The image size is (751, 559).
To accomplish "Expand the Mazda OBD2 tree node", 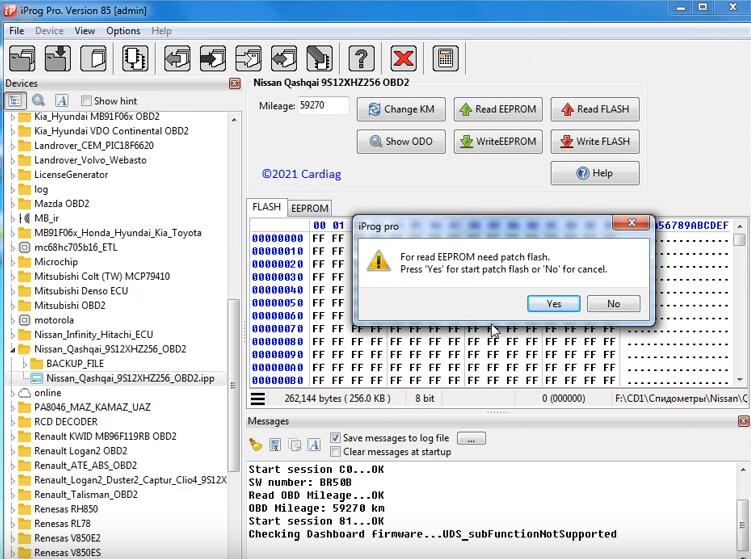I will click(x=12, y=204).
